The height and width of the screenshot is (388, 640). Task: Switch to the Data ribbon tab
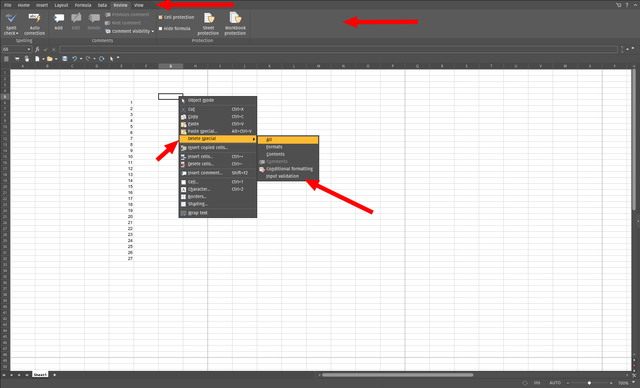coord(102,5)
